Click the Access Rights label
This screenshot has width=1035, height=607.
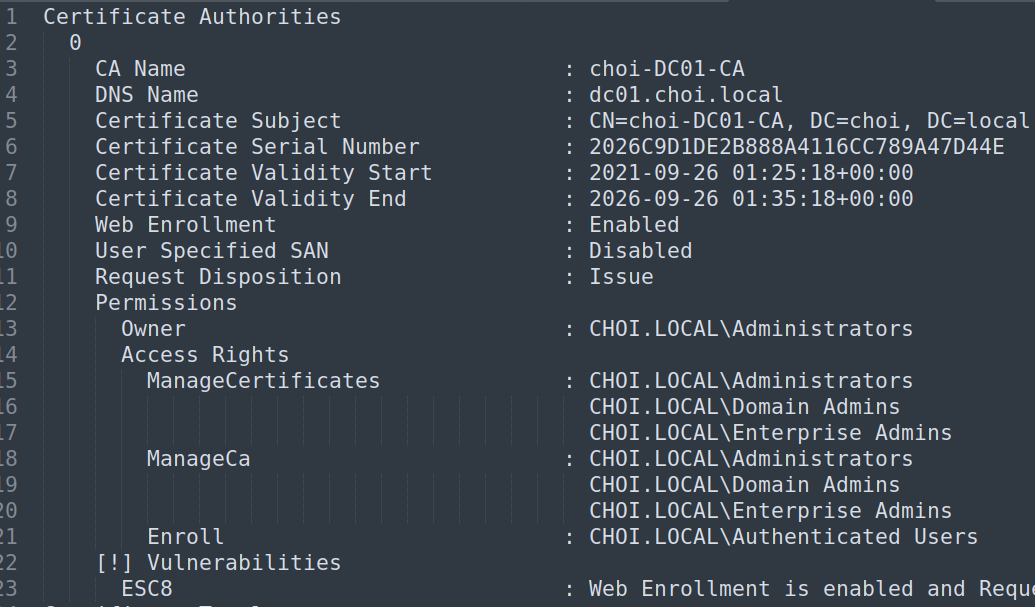[x=205, y=355]
